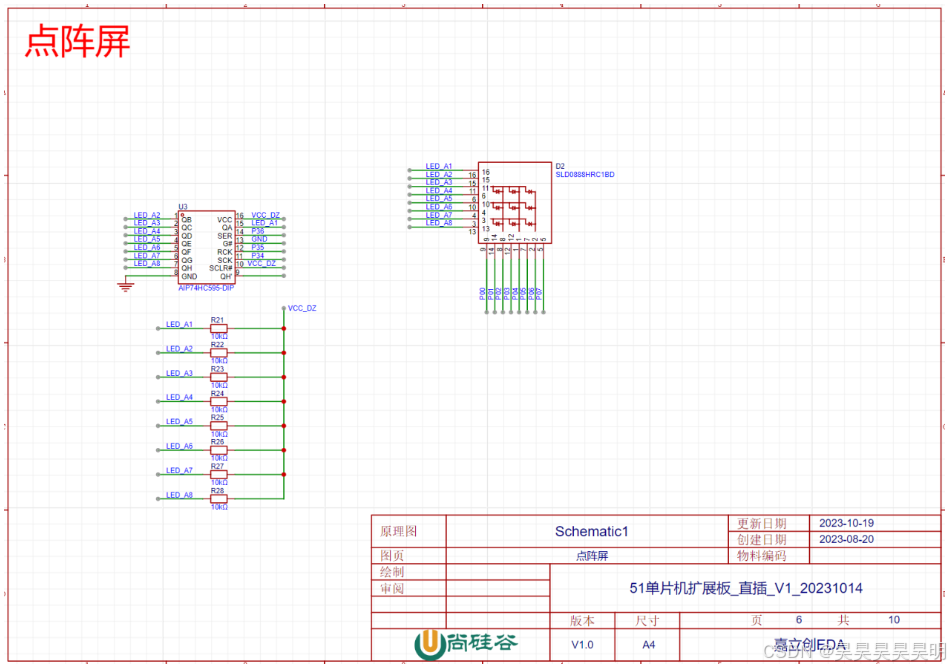This screenshot has width=951, height=669.
Task: Click update date 2023-10-19
Action: 846,523
